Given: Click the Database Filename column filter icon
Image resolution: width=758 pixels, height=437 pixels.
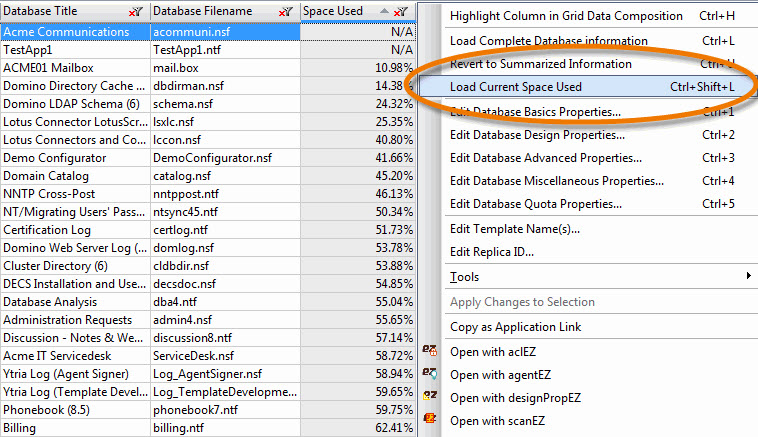Looking at the screenshot, I should pos(285,11).
